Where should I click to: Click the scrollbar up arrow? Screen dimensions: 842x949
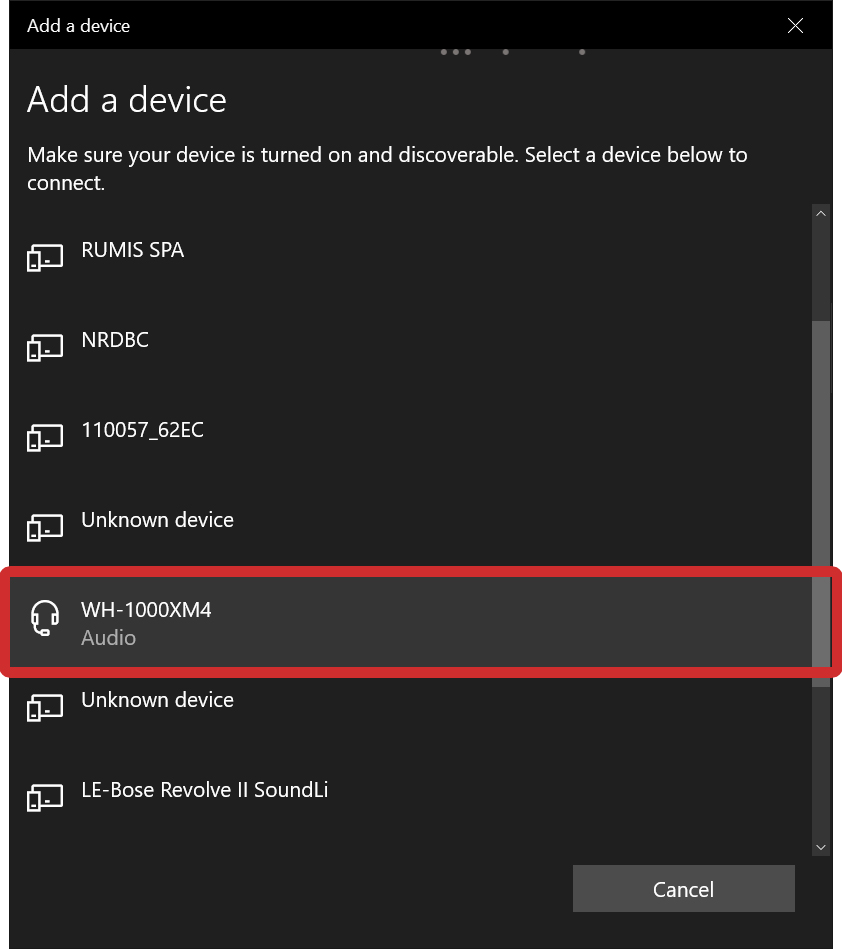821,214
